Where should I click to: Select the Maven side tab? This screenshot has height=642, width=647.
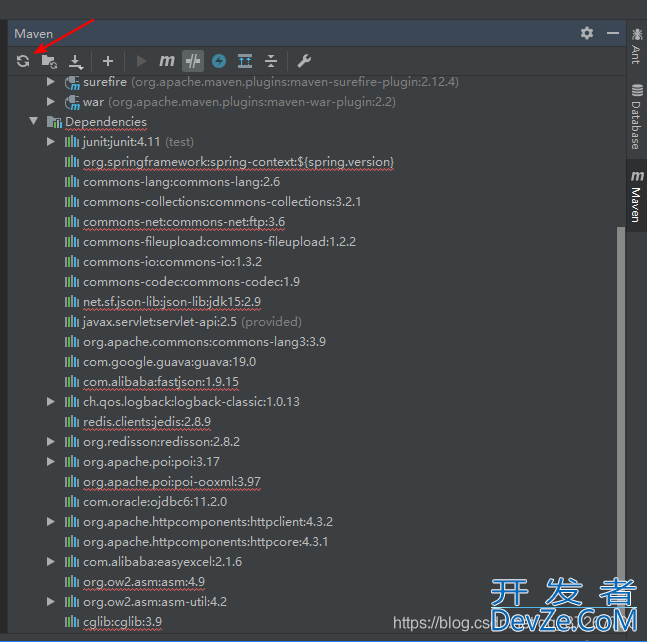click(636, 196)
